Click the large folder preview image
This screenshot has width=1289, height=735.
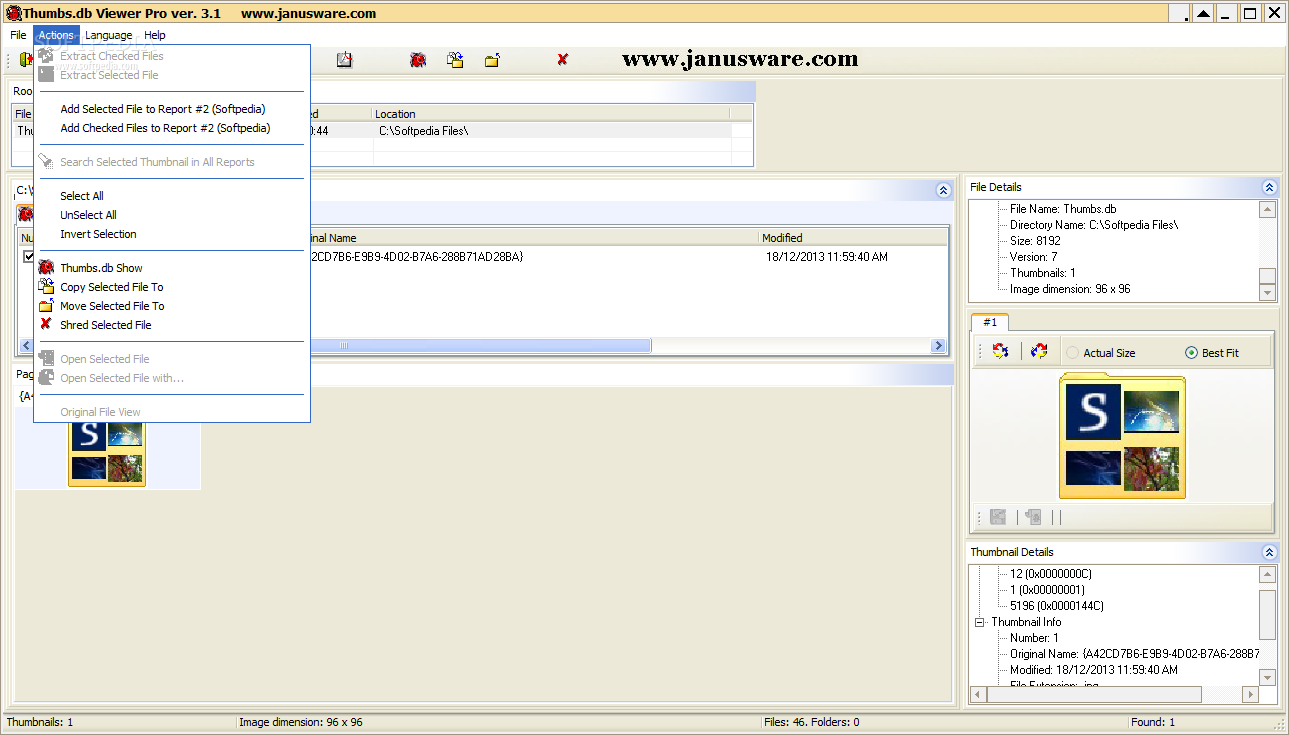tap(1122, 436)
